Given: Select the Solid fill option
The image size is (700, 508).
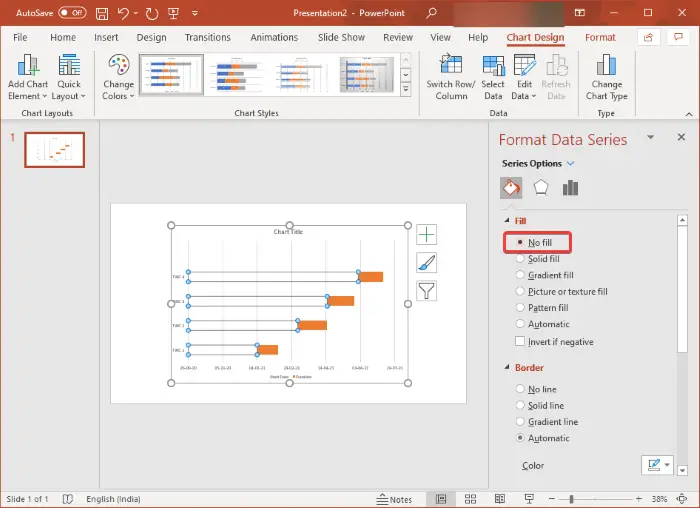Looking at the screenshot, I should [x=537, y=259].
